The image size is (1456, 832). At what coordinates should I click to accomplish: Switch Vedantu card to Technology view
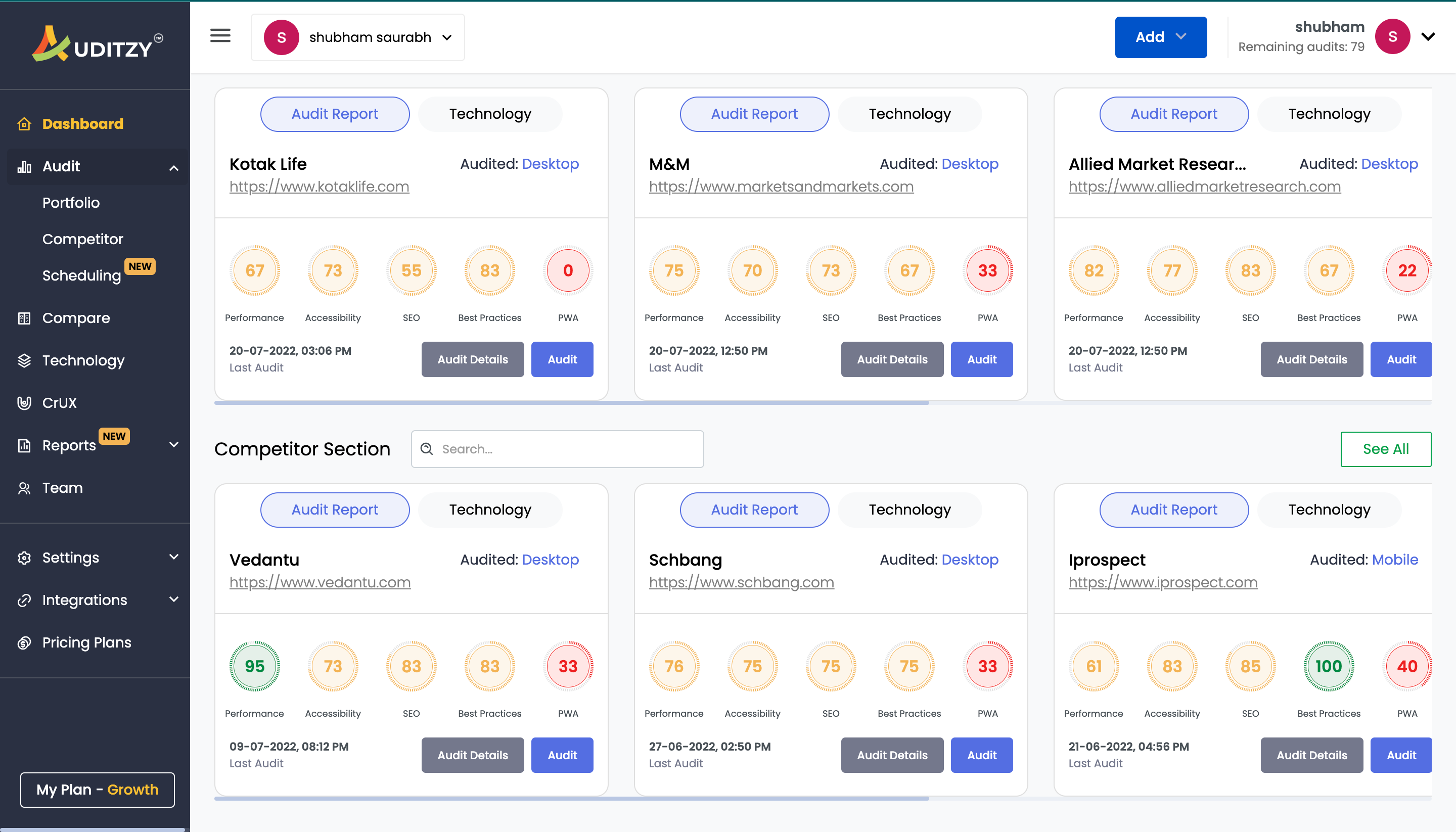pos(490,509)
